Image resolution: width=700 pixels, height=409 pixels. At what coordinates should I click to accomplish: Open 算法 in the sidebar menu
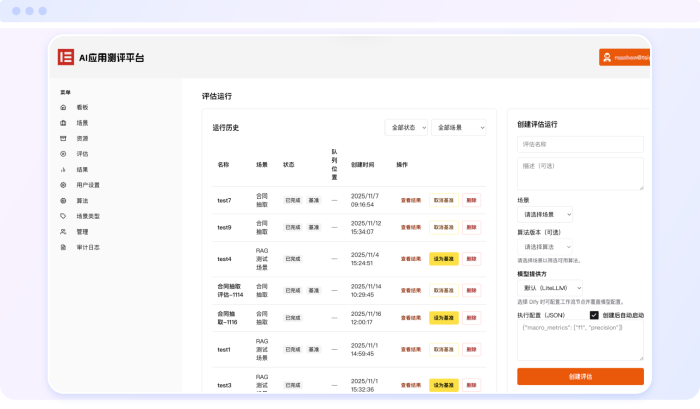click(82, 200)
